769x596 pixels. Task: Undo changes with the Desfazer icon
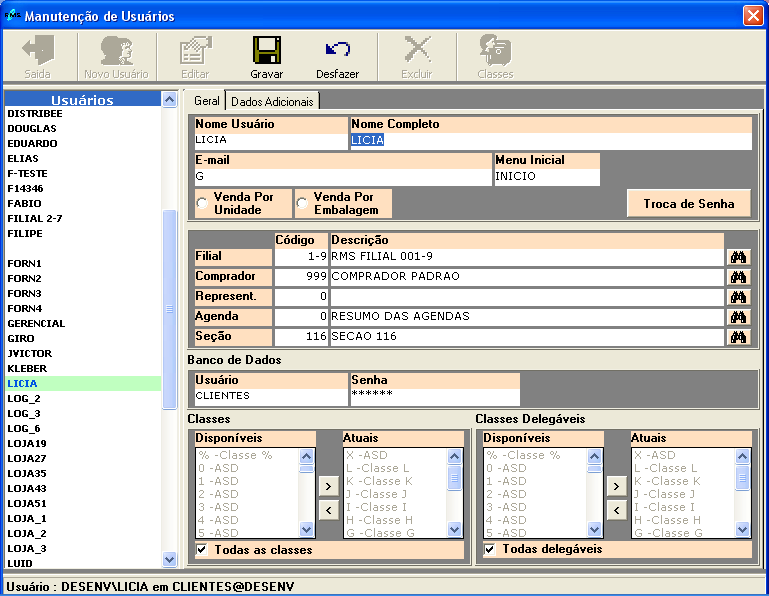click(337, 49)
